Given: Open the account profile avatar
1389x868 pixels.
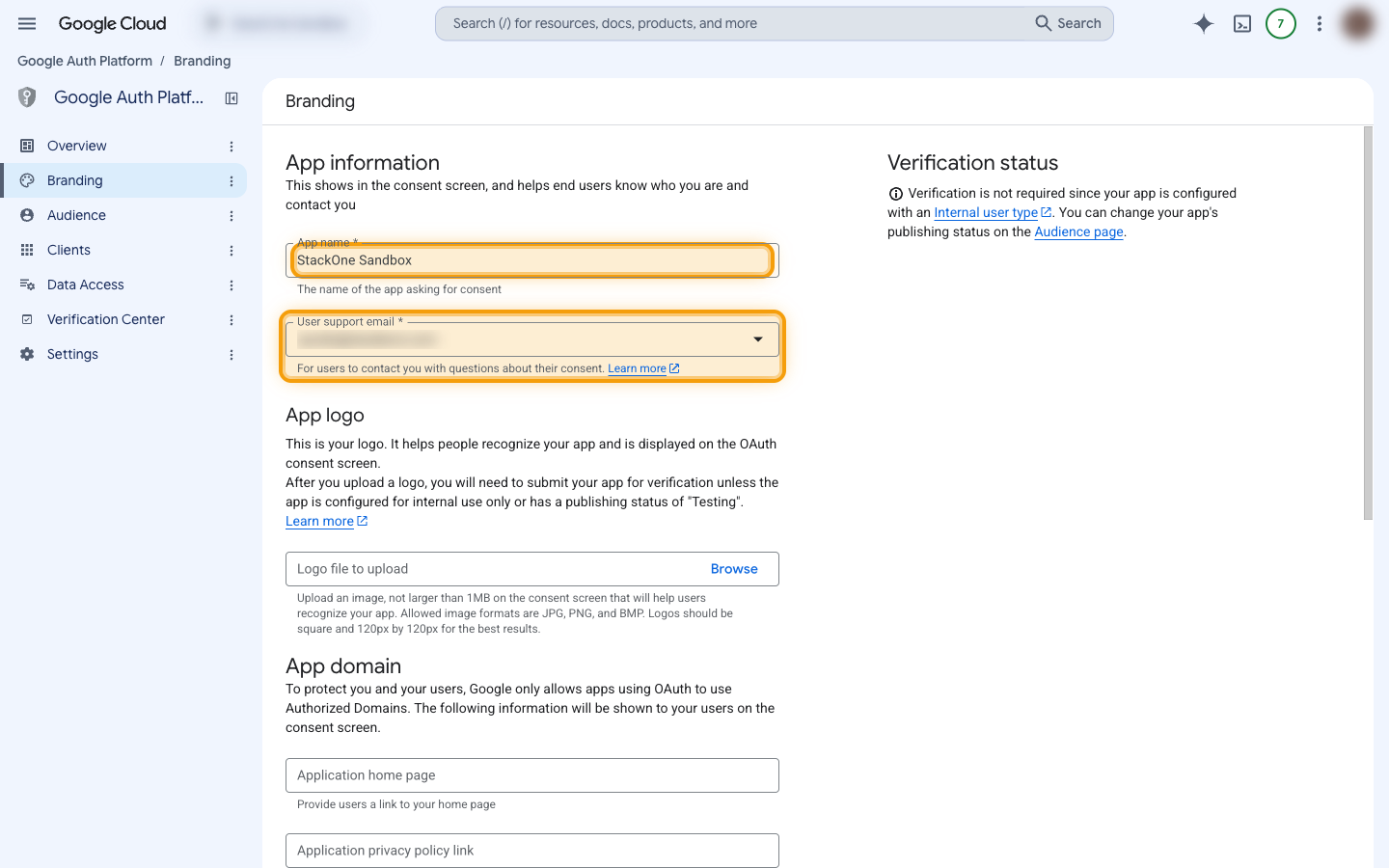Looking at the screenshot, I should [x=1358, y=23].
